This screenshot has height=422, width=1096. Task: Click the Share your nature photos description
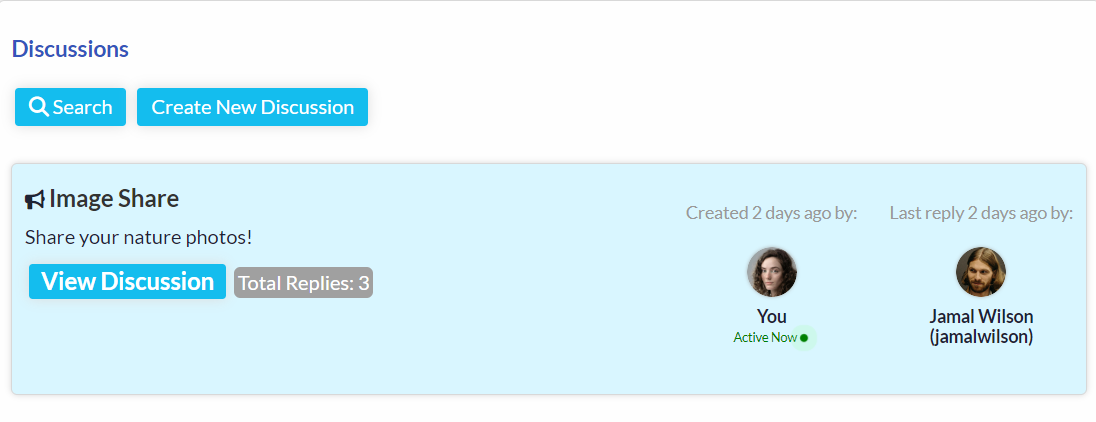[x=138, y=238]
